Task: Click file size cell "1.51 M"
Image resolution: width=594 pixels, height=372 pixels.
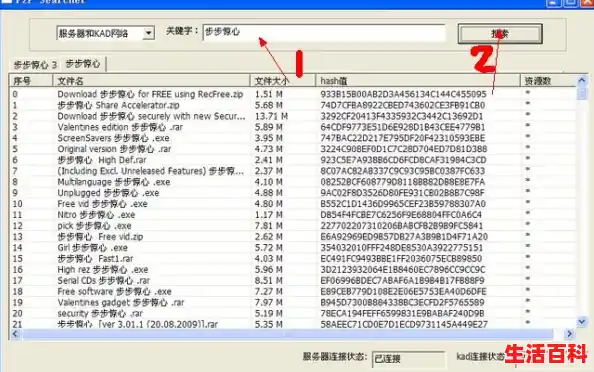Action: click(x=269, y=94)
